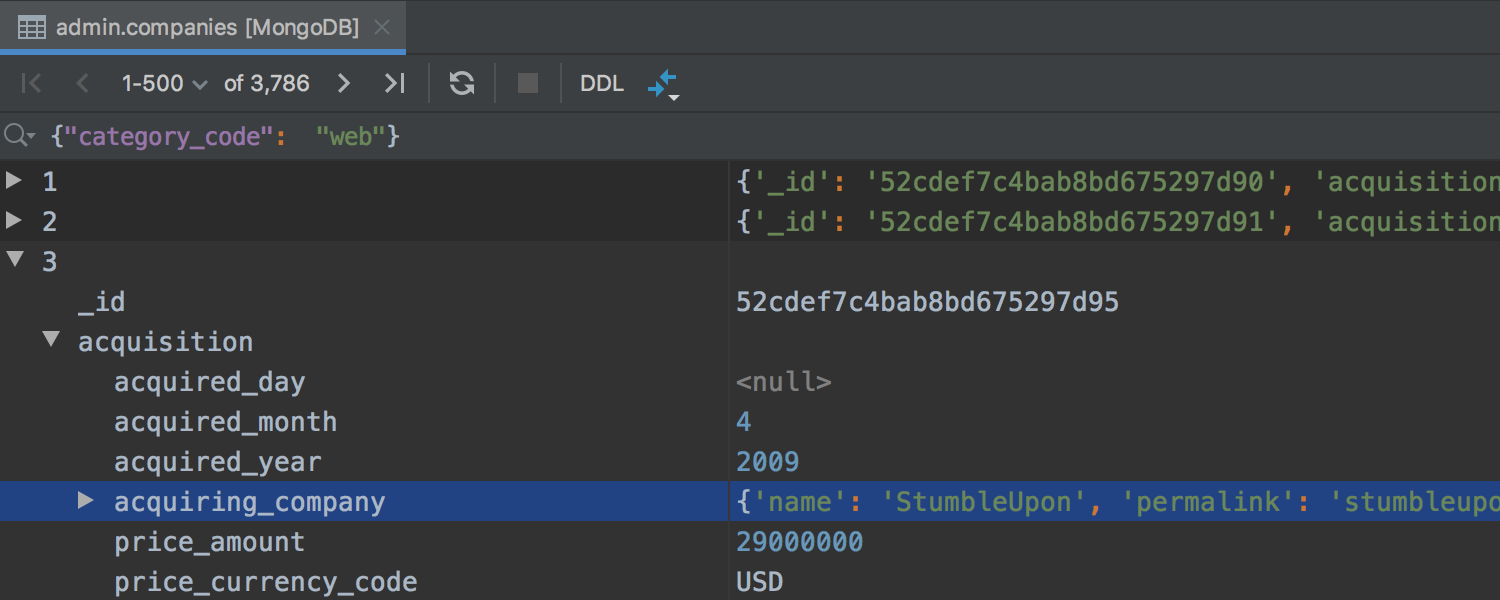Click the USD value cell
1500x600 pixels.
pyautogui.click(x=759, y=581)
